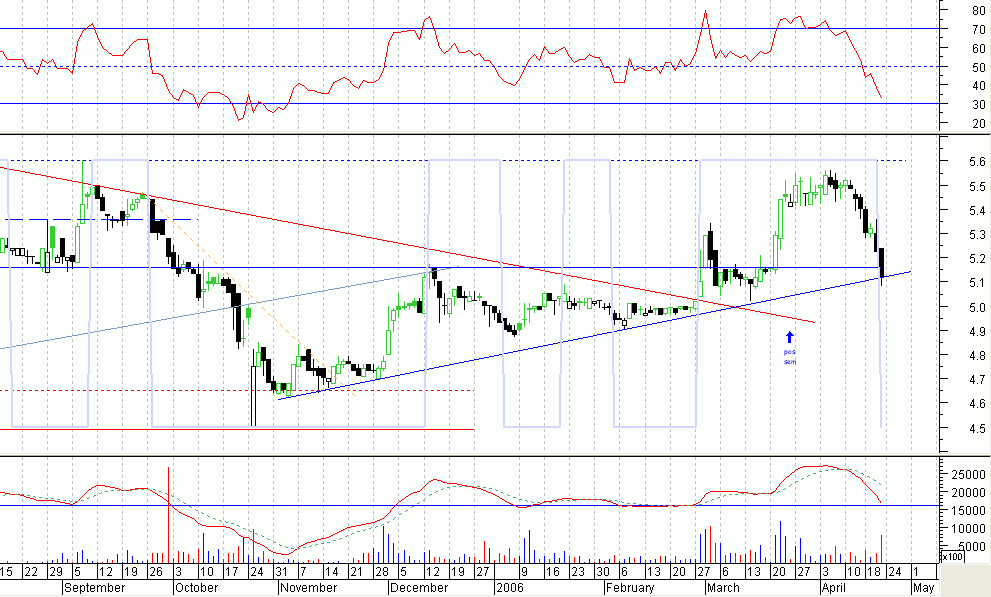Click the 4.5 price axis label

click(978, 428)
